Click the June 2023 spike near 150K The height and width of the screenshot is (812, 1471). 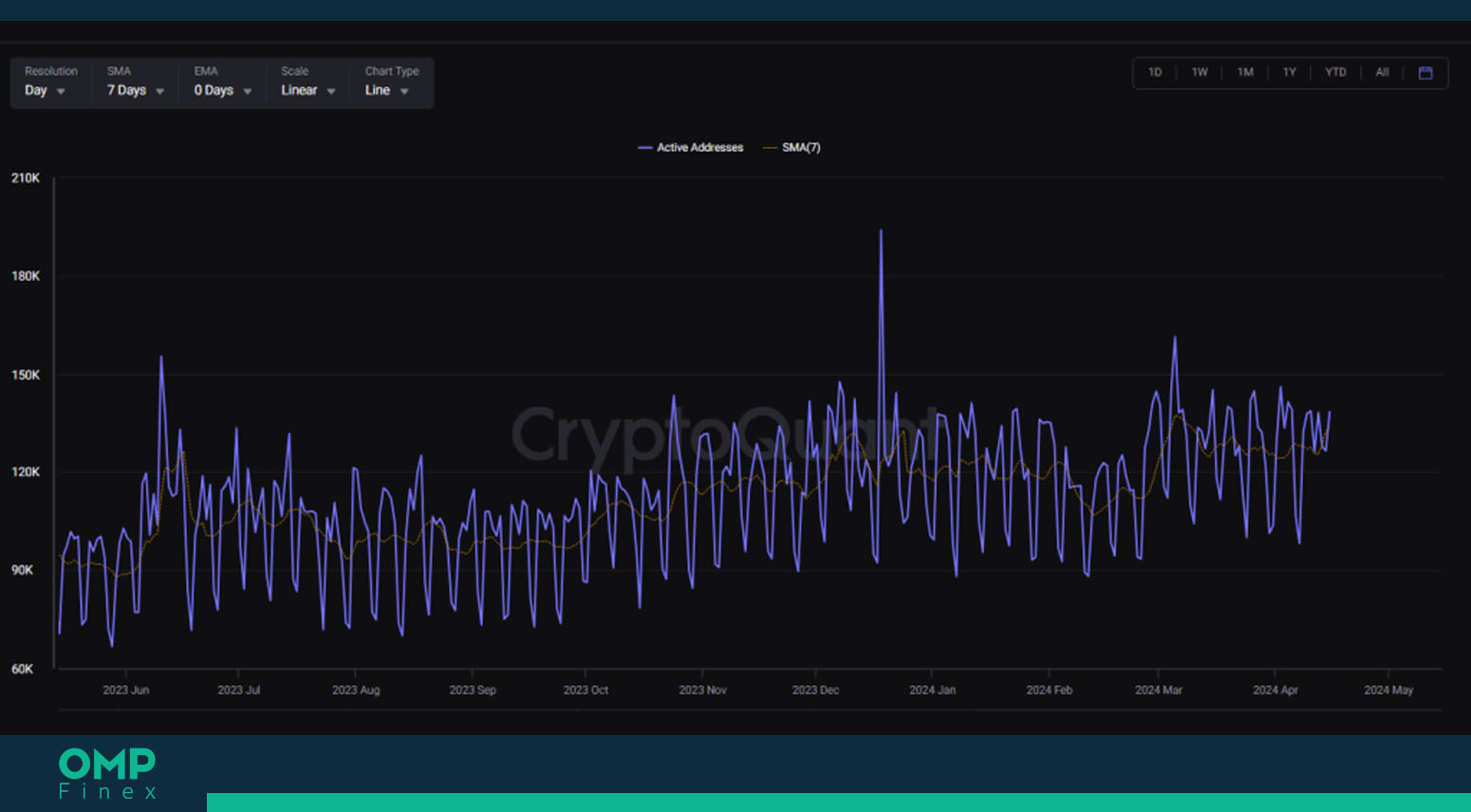click(x=161, y=359)
